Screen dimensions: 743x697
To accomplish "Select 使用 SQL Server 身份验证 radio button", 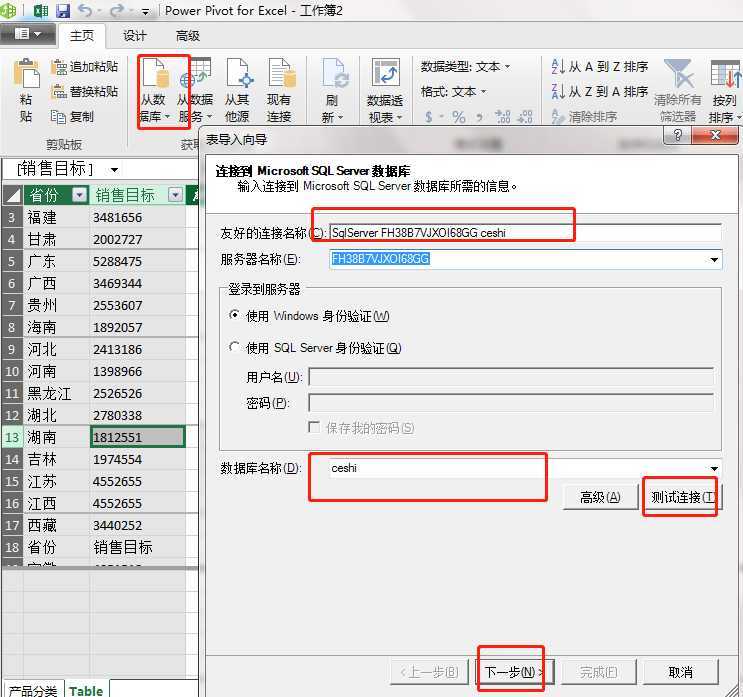I will click(234, 347).
